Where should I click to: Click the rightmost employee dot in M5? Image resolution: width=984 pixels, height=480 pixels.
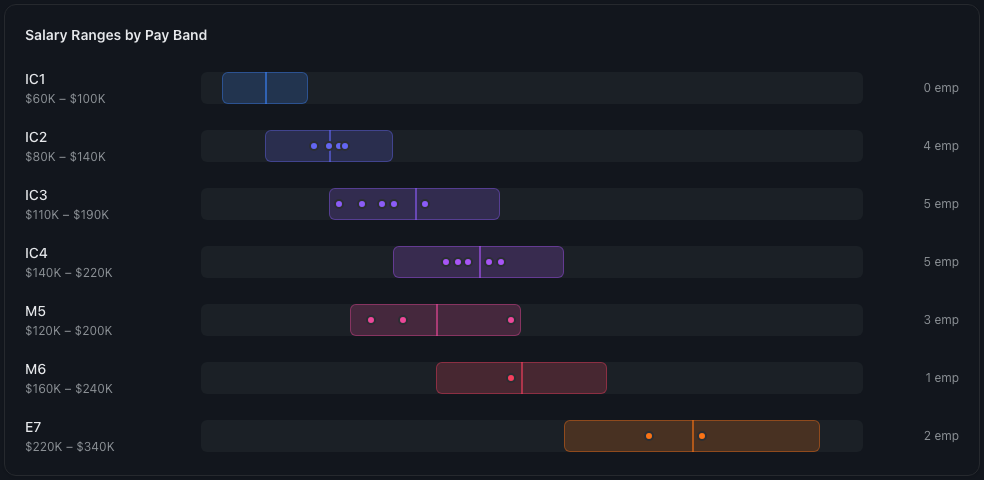[511, 320]
